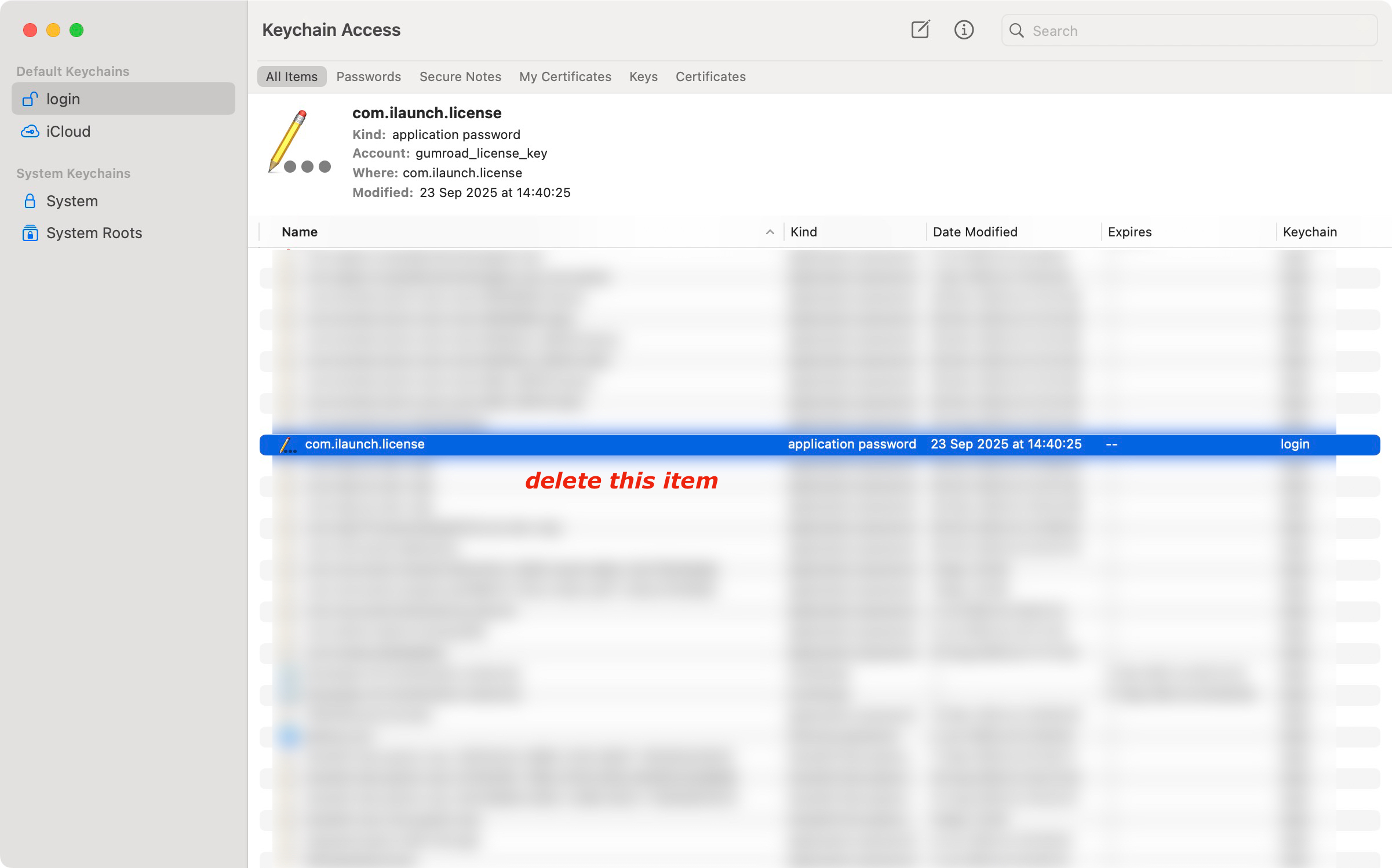Screen dimensions: 1392x868
Task: Show the My Certificates tab
Action: pos(565,76)
